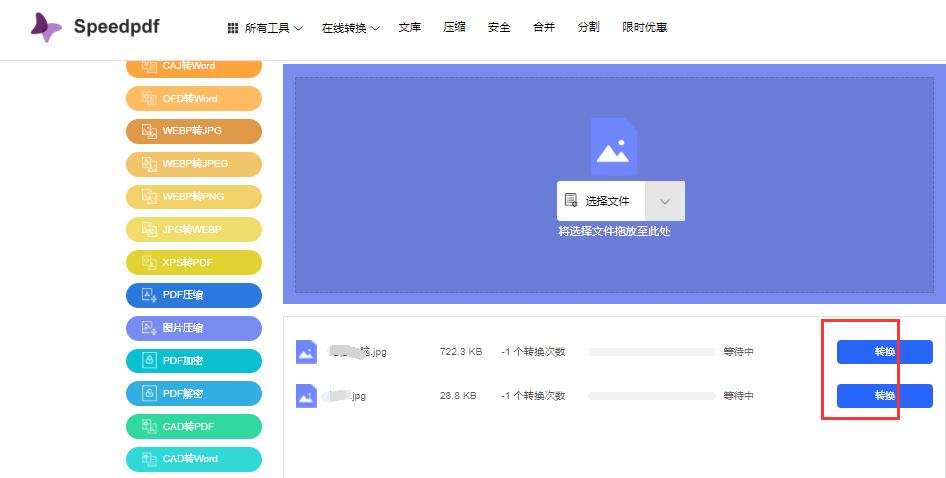946x478 pixels.
Task: Click the 等待中 status of the 28.8 KB file
Action: [738, 396]
